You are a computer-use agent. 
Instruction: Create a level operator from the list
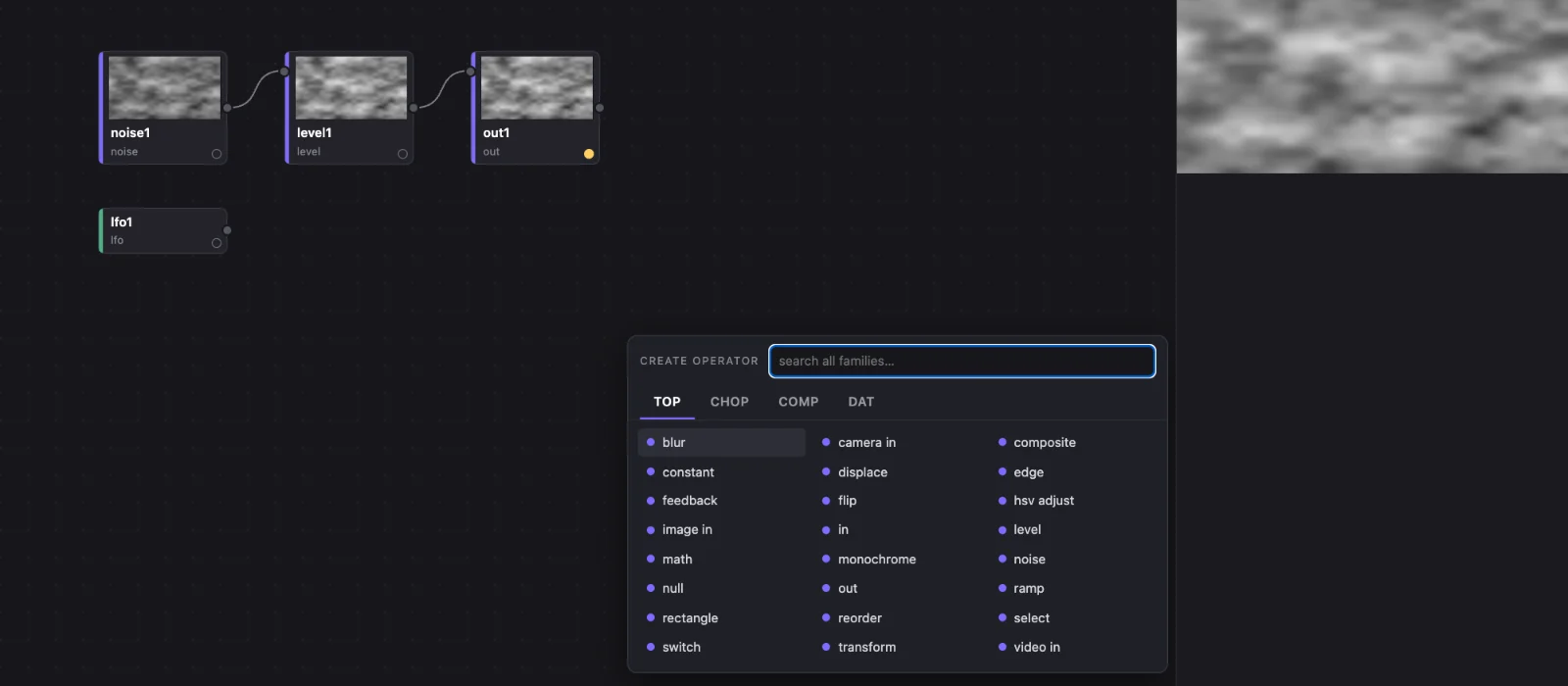[x=1074, y=530]
